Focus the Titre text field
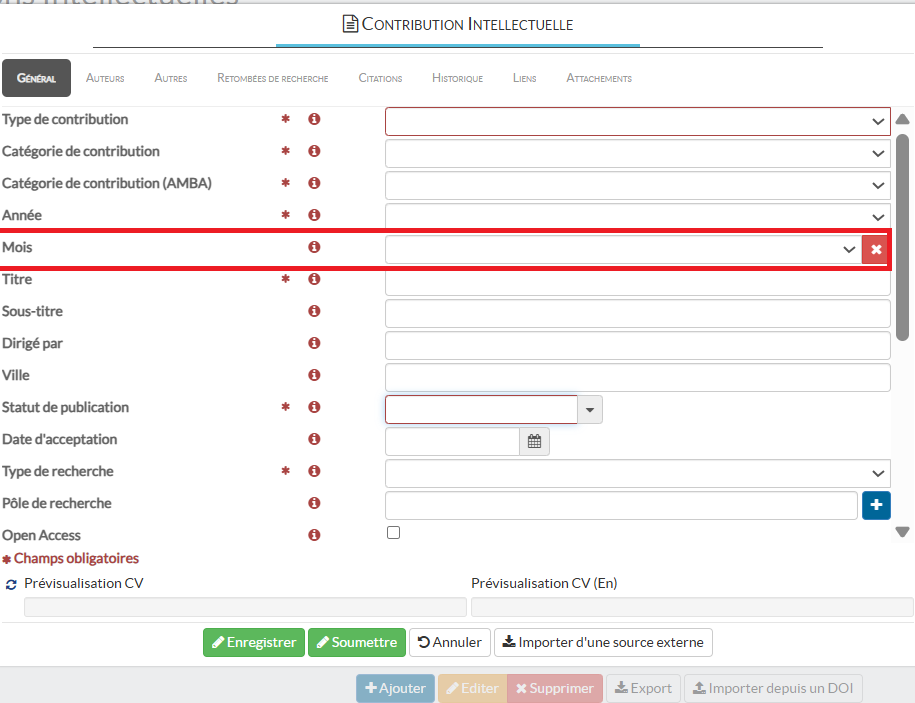 (x=637, y=281)
